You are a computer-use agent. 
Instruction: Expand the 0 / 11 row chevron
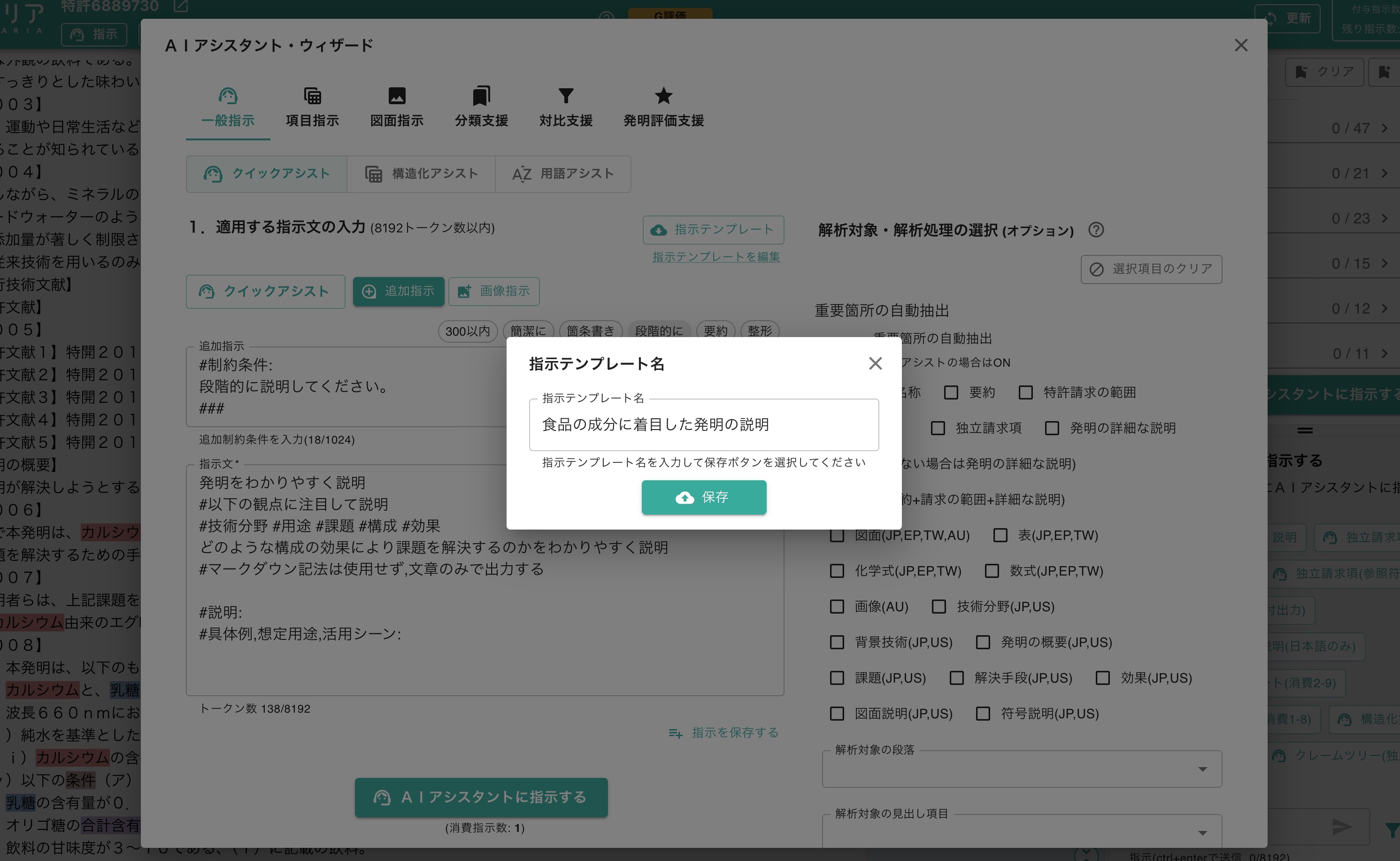(1385, 354)
